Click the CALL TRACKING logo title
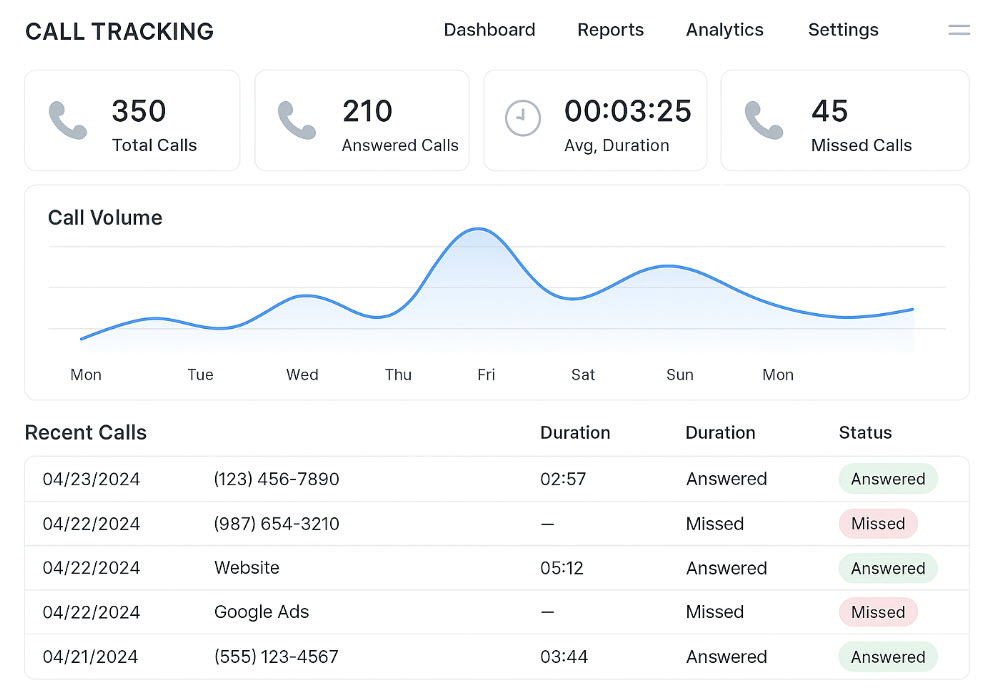The image size is (1004, 694). tap(119, 31)
